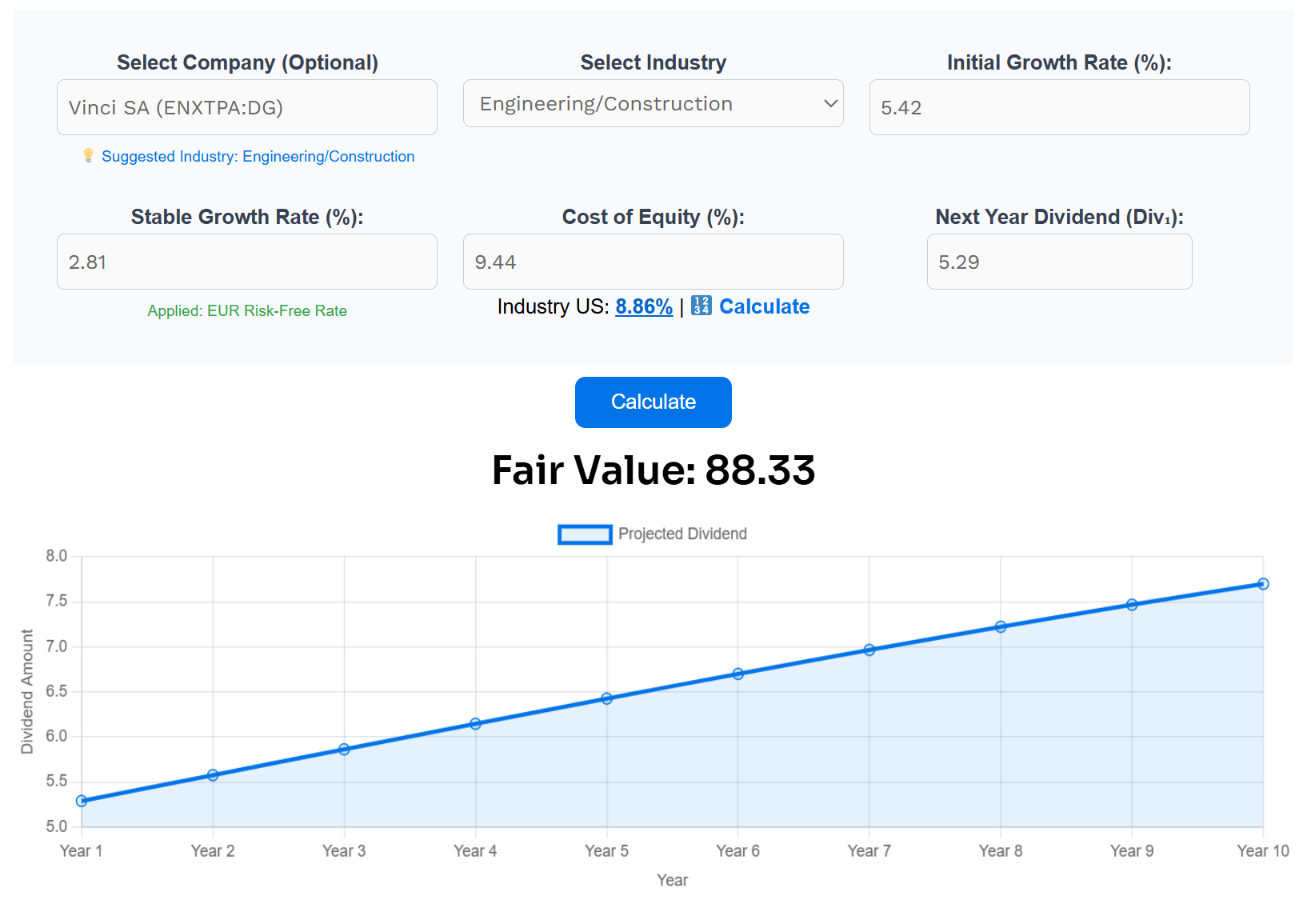The image size is (1311, 924).
Task: Edit the Initial Growth Rate field
Action: click(x=1059, y=107)
